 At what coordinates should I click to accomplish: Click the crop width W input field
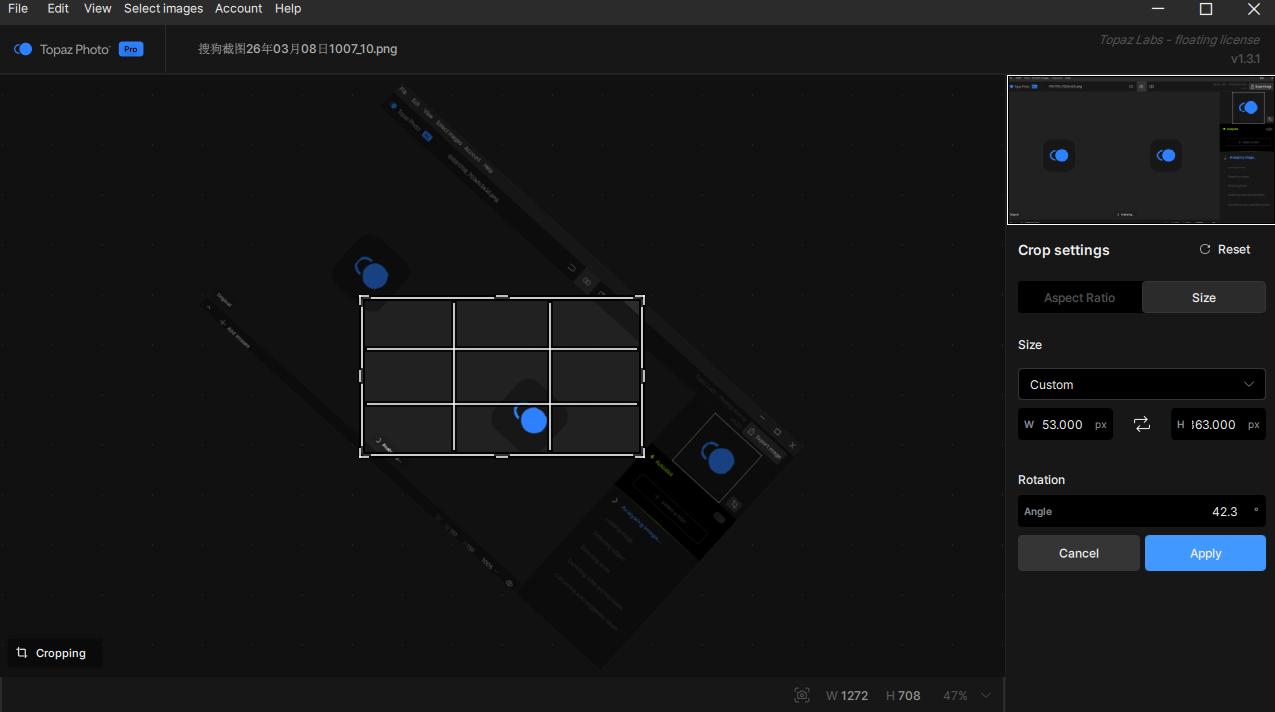point(1064,424)
